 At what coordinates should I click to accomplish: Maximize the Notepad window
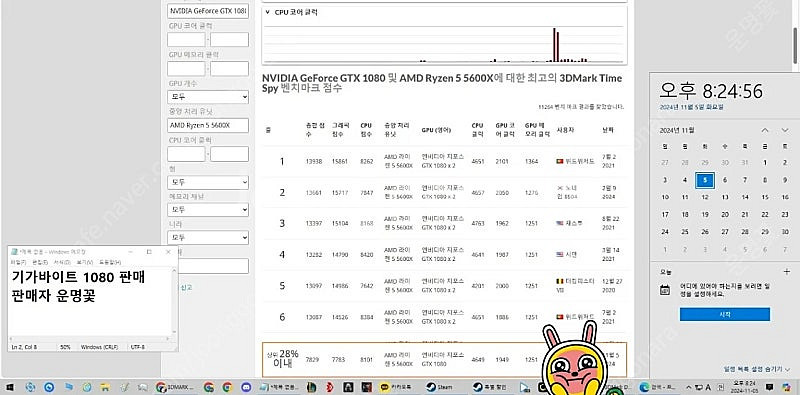pyautogui.click(x=149, y=252)
